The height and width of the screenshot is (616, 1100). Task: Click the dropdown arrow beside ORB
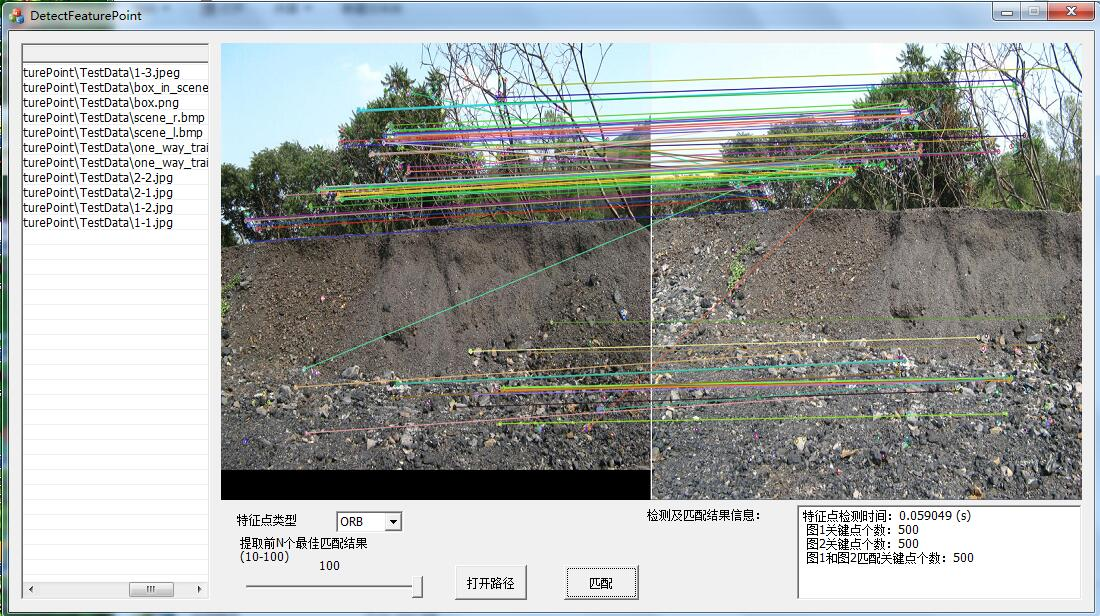tap(394, 520)
